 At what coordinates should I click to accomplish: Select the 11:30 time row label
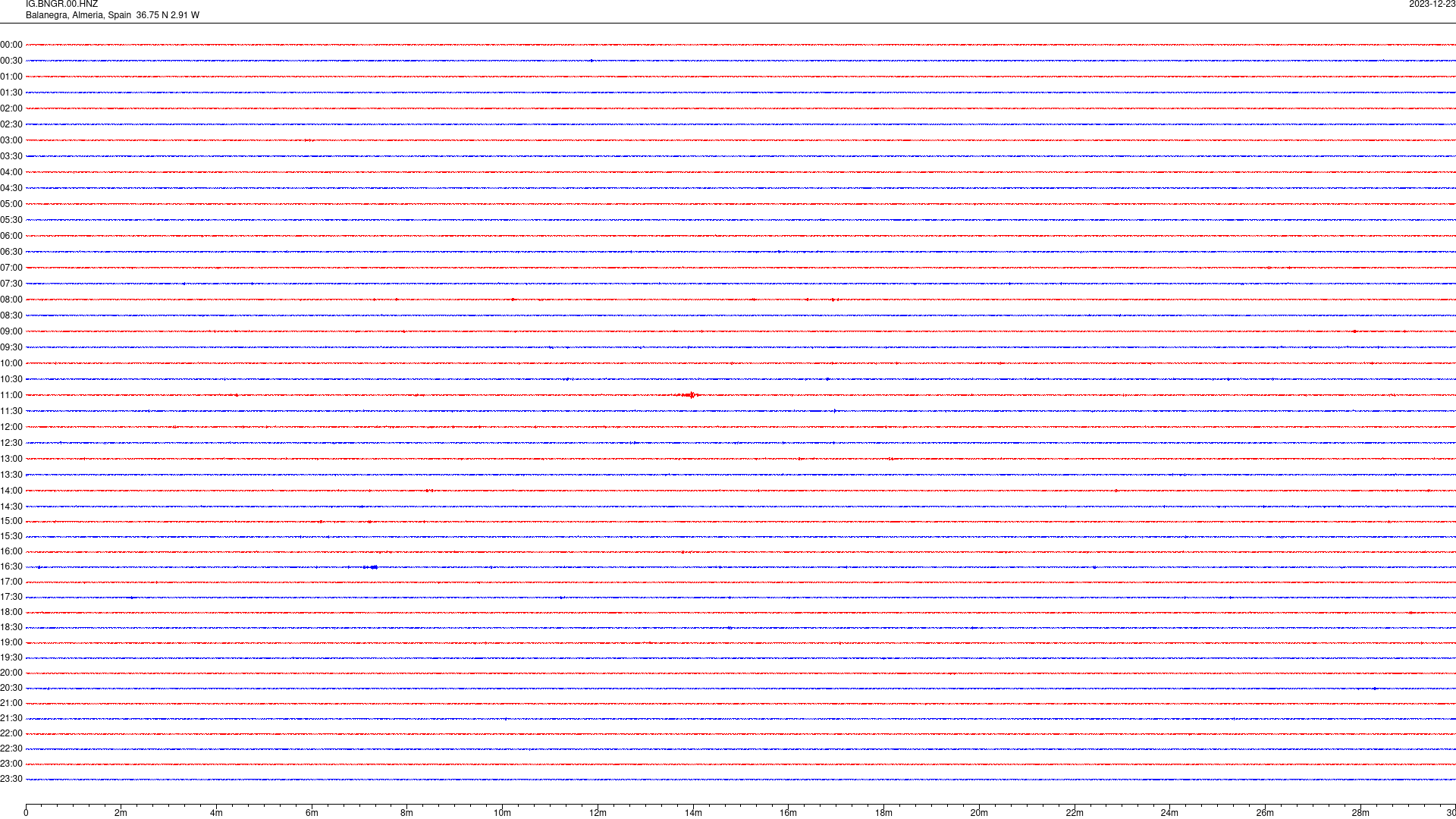[x=11, y=411]
